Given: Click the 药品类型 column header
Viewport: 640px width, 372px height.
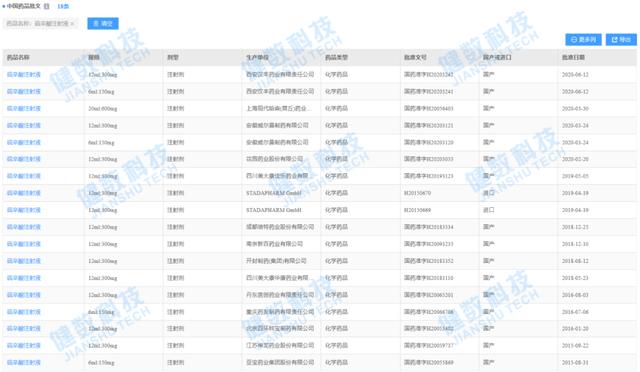Looking at the screenshot, I should click(336, 58).
